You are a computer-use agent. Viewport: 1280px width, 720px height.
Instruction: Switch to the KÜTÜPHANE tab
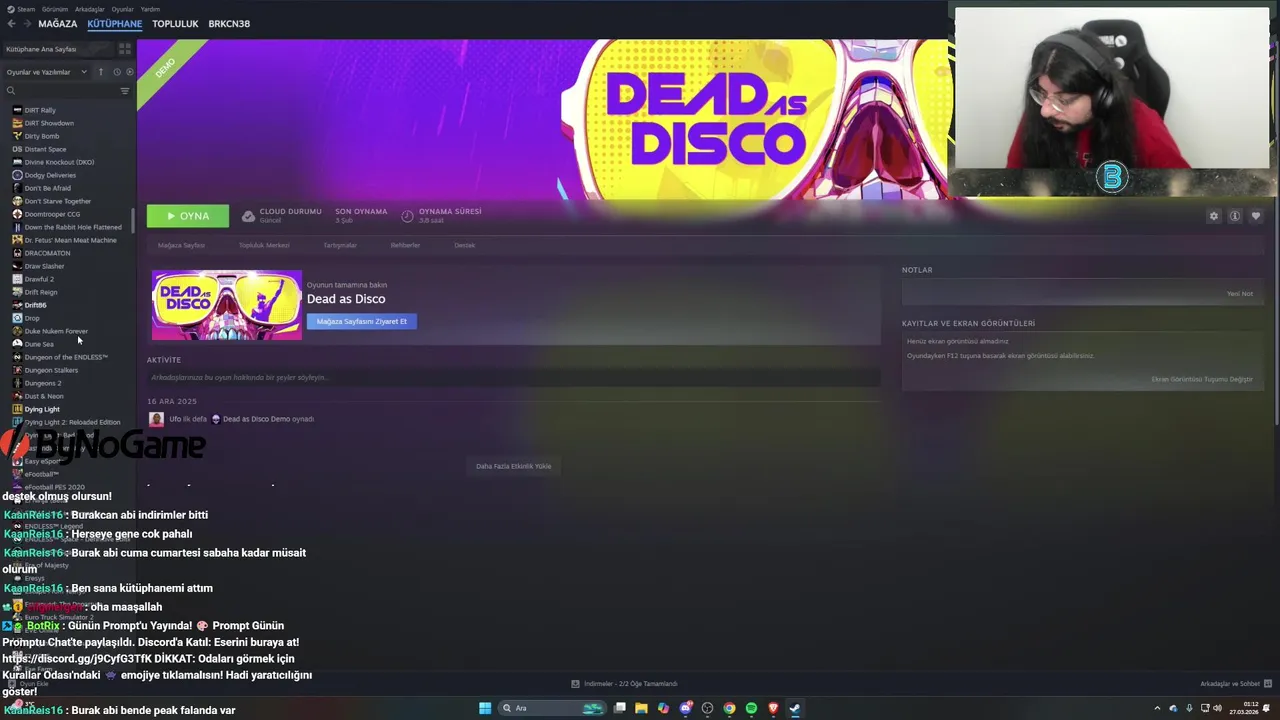(x=114, y=23)
